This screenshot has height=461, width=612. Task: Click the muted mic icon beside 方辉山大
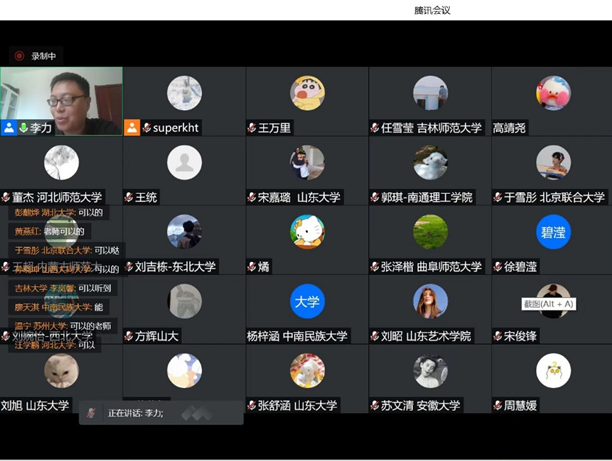[x=129, y=336]
